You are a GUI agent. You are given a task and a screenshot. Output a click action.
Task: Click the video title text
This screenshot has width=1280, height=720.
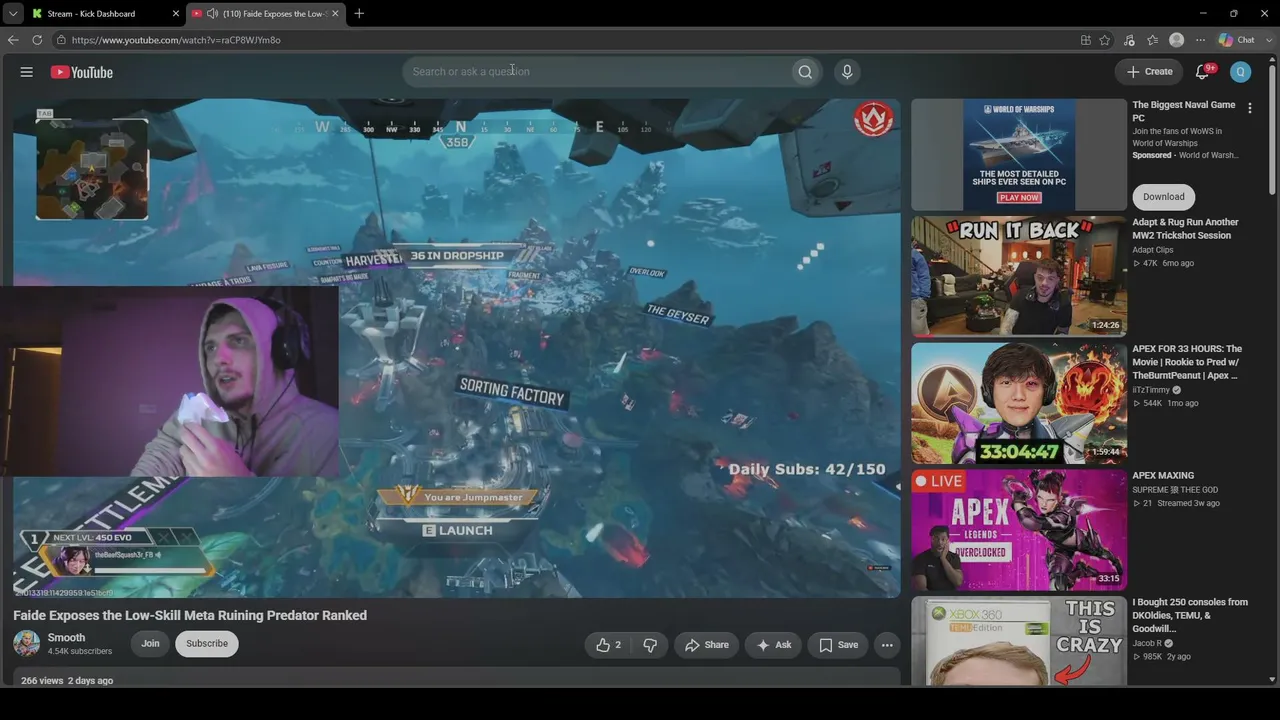point(190,616)
